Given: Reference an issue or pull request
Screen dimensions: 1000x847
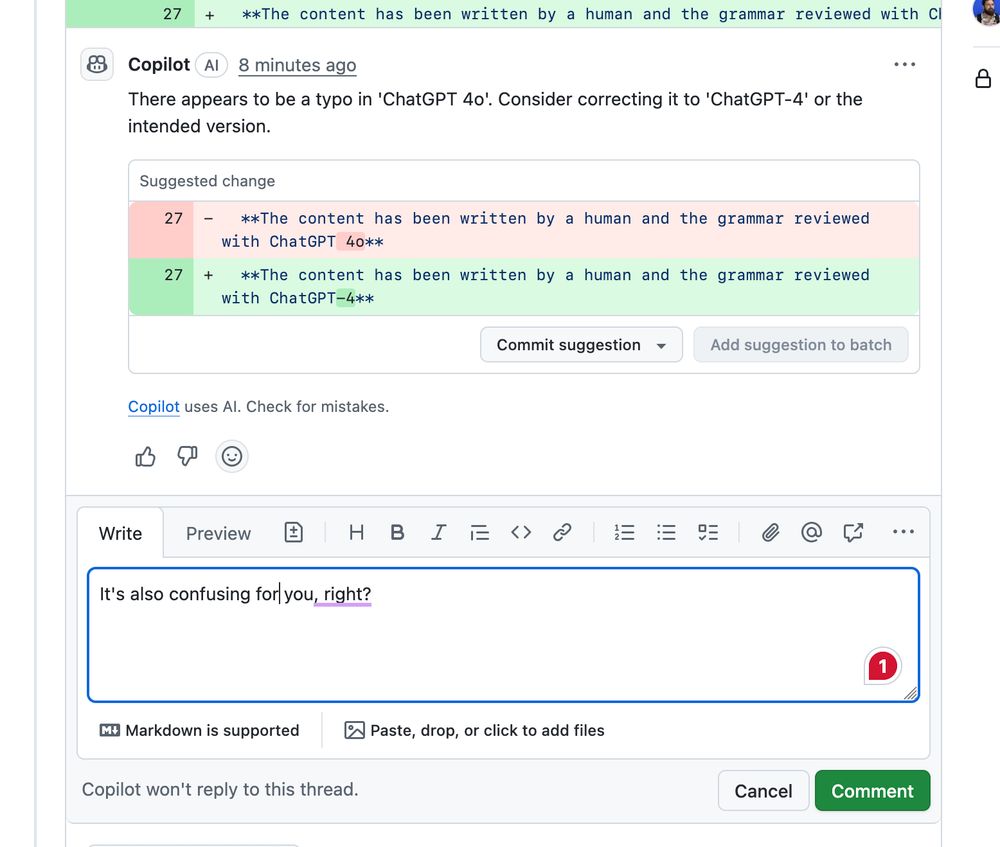Looking at the screenshot, I should pyautogui.click(x=853, y=533).
